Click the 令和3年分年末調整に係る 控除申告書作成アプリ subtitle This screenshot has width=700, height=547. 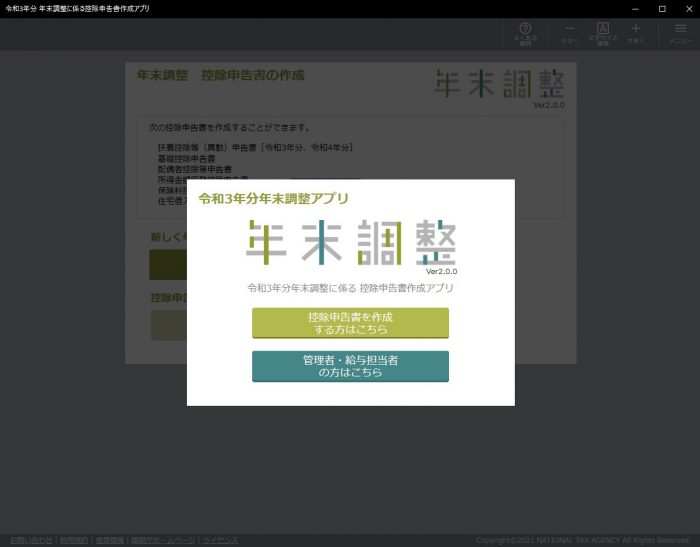[350, 288]
